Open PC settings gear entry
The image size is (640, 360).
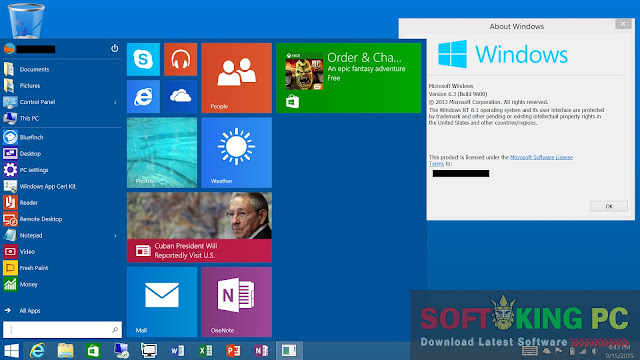(x=62, y=170)
